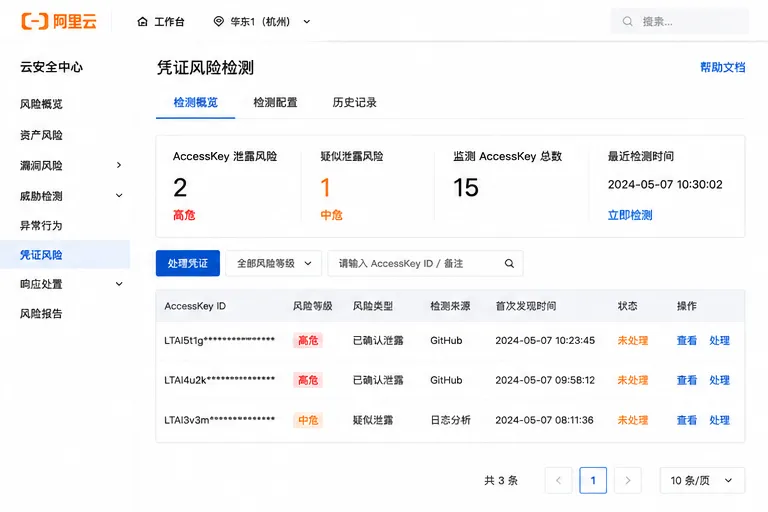Click the 中危 tag in LTAI3v3m row
768x512 pixels.
pyautogui.click(x=308, y=420)
